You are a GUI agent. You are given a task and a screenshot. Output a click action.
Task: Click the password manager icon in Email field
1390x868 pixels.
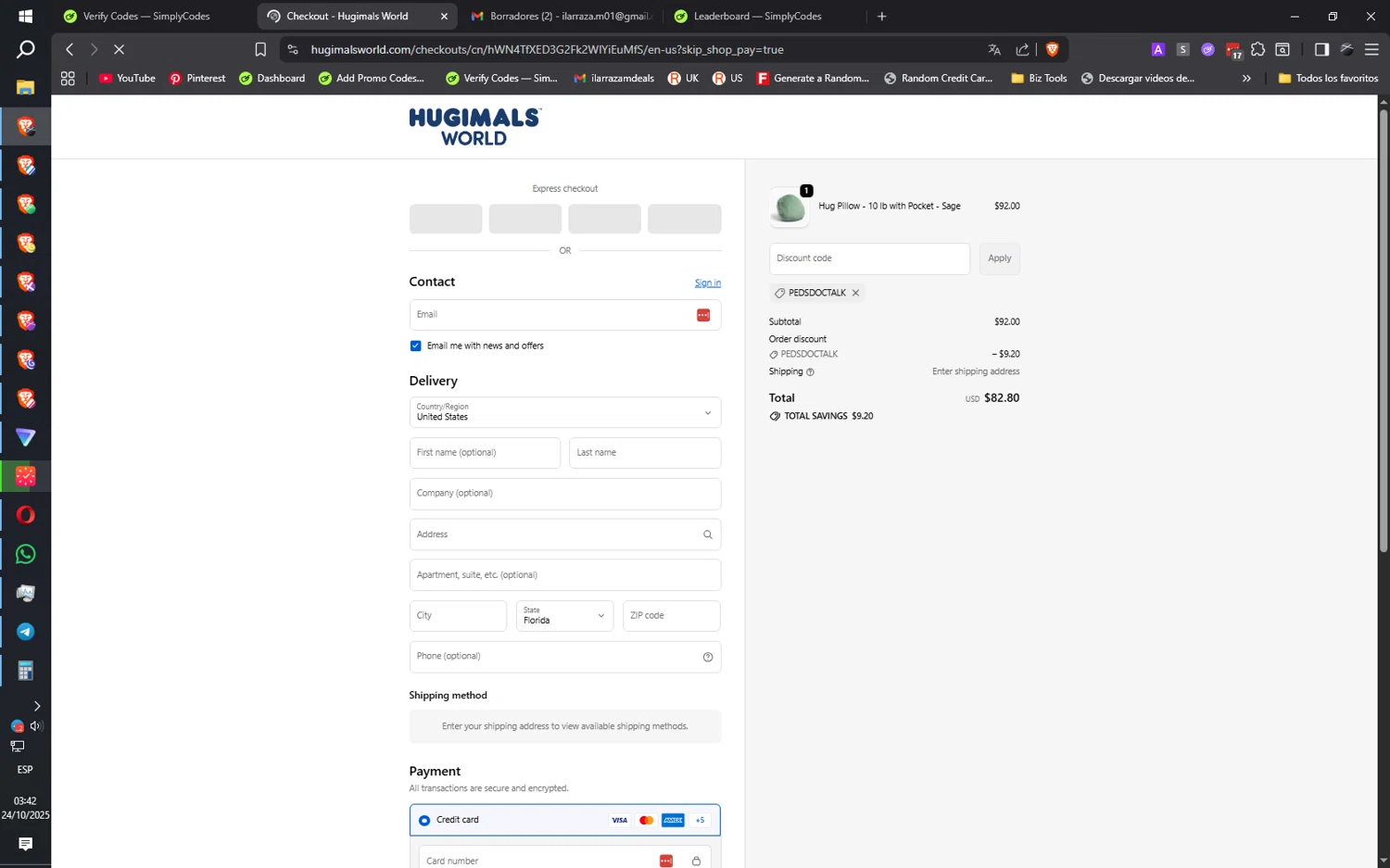[x=703, y=315]
